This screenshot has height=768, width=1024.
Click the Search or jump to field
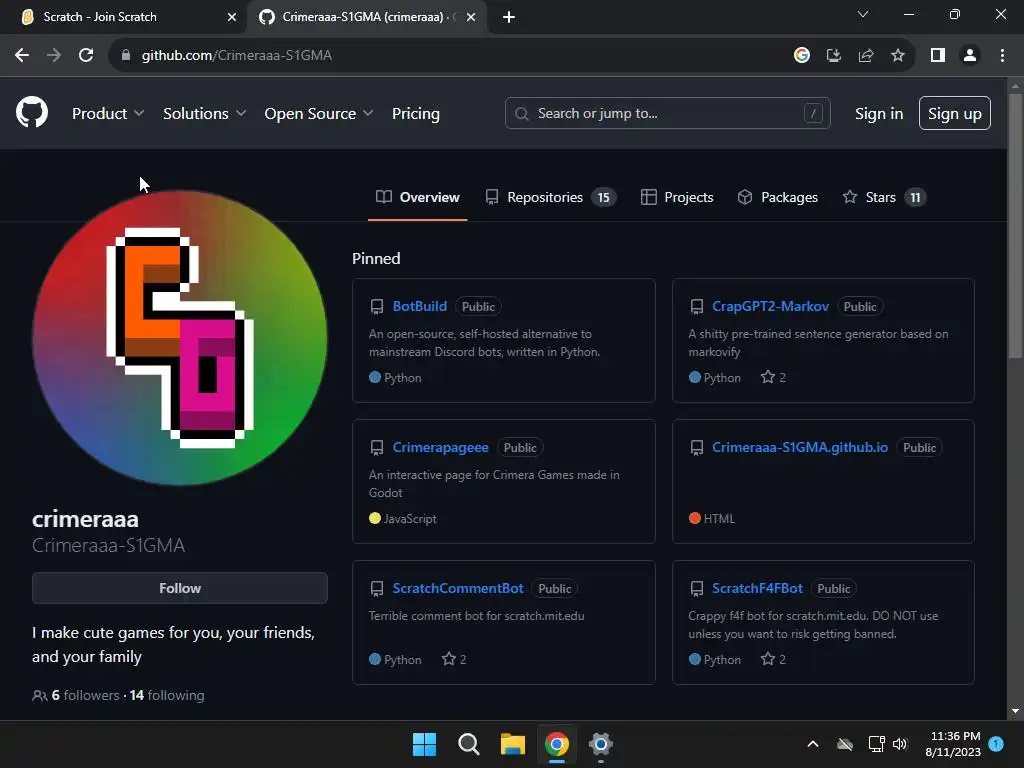point(667,113)
